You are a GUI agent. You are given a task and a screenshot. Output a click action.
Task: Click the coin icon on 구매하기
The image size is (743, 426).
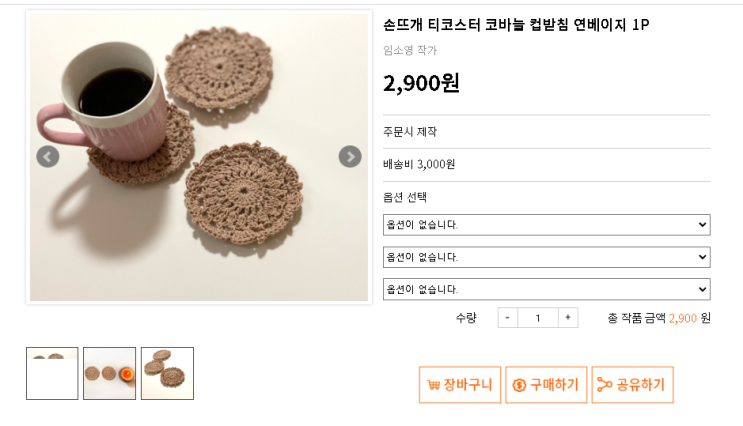click(x=519, y=385)
